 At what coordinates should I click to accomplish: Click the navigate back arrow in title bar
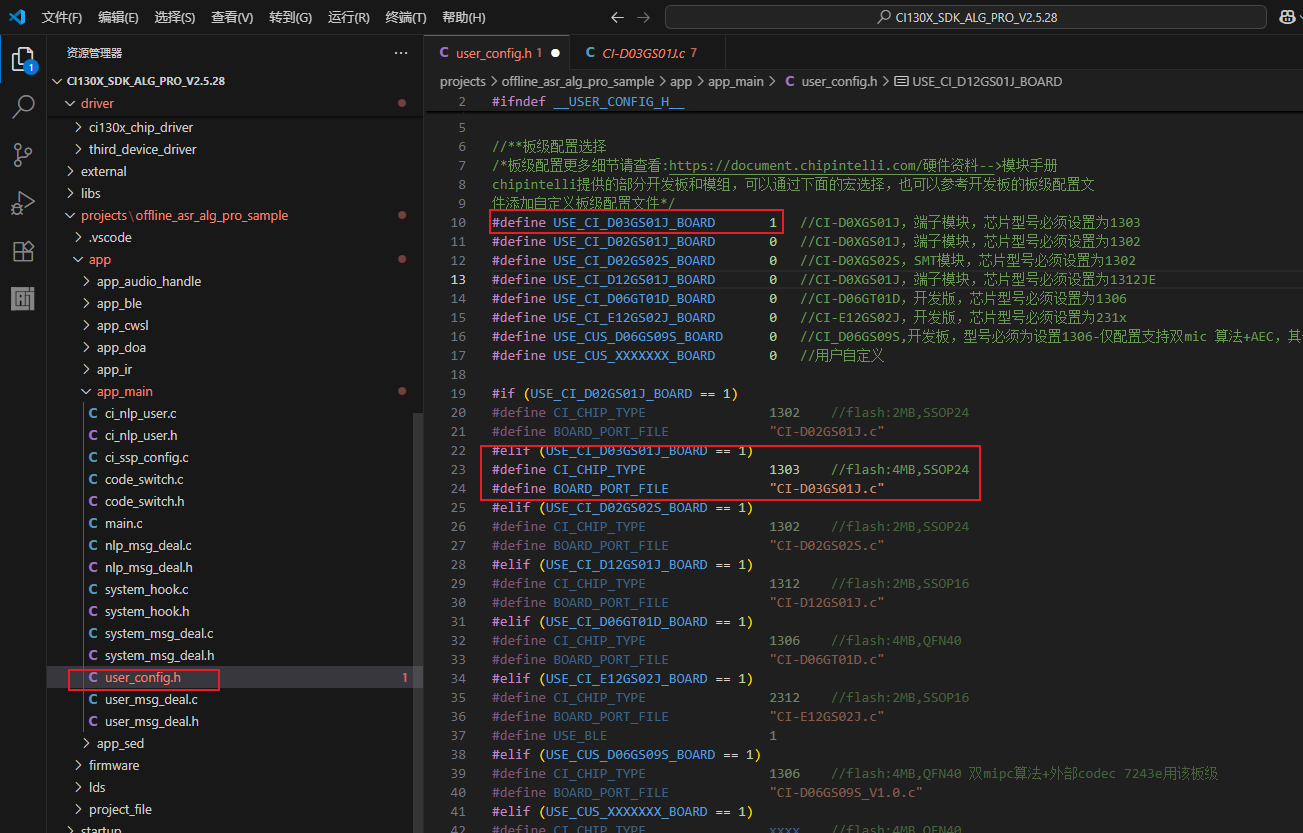click(617, 17)
